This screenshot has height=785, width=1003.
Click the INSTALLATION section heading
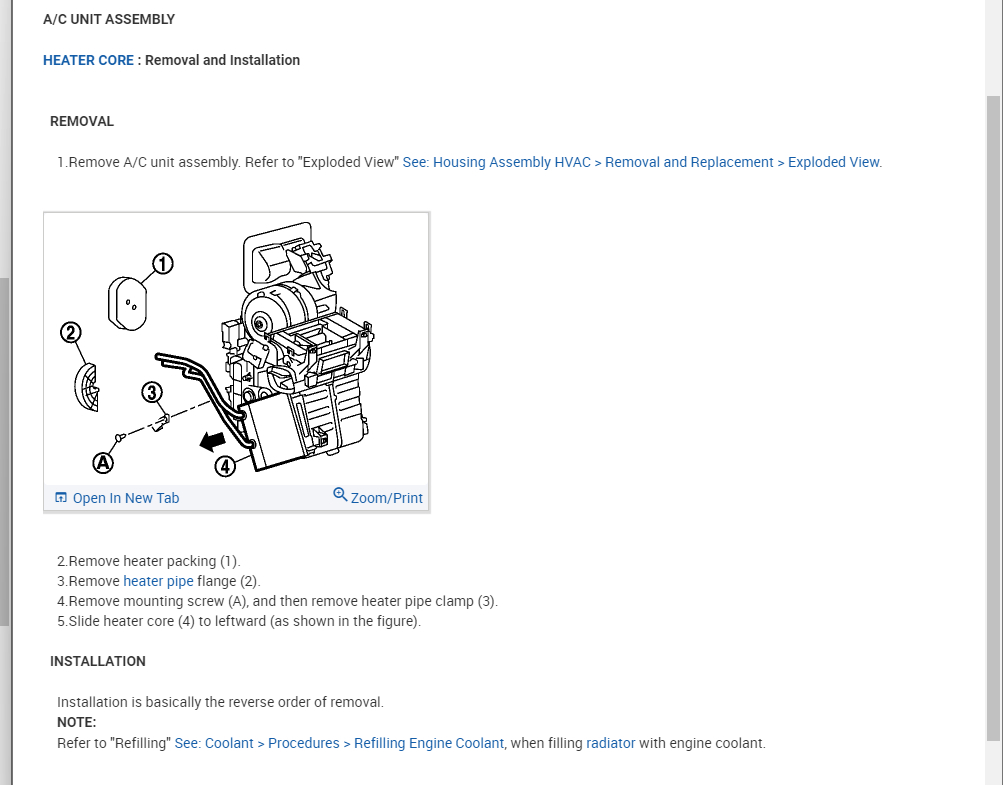coord(98,661)
